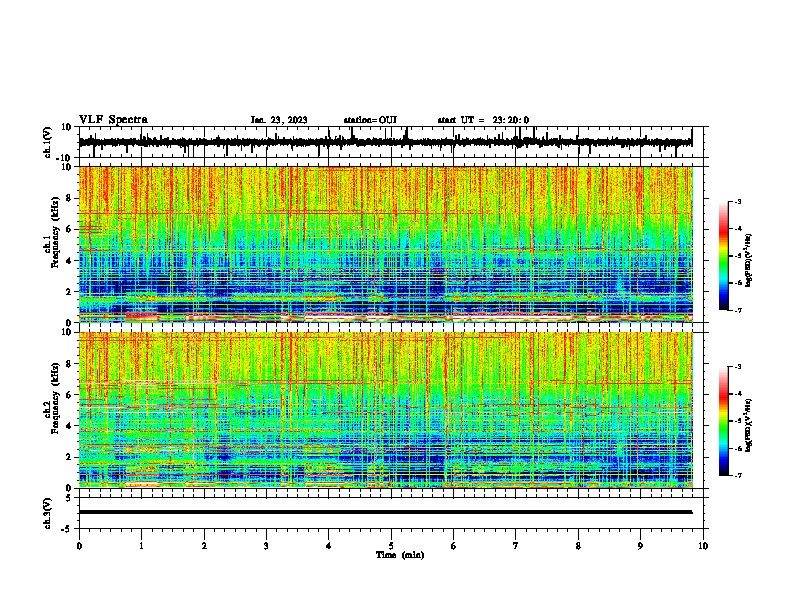
Task: Click the "2" kHz tick on ch.1 frequency axis
Action: 69,291
